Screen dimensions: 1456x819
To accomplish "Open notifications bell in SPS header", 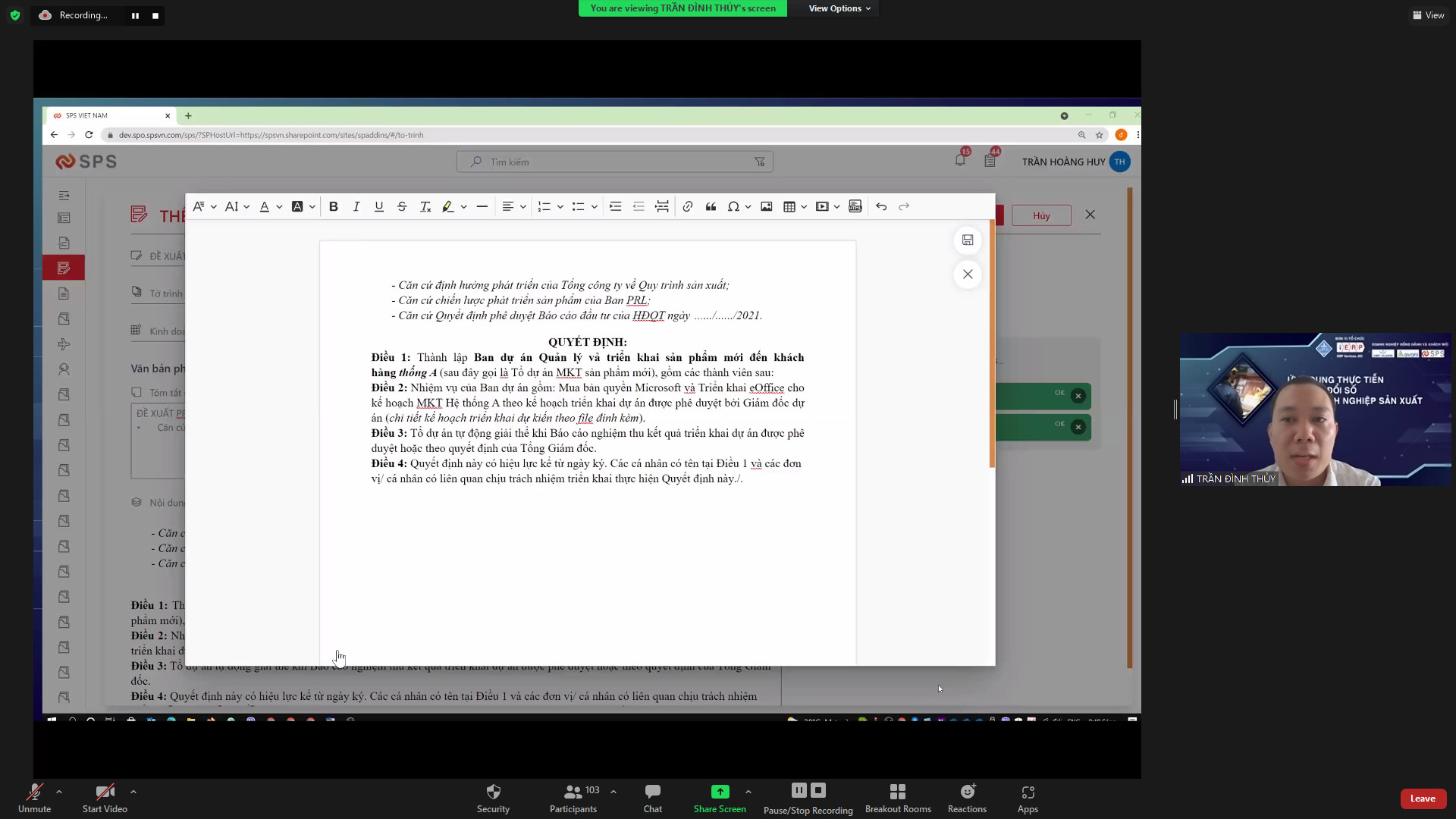I will tap(960, 160).
